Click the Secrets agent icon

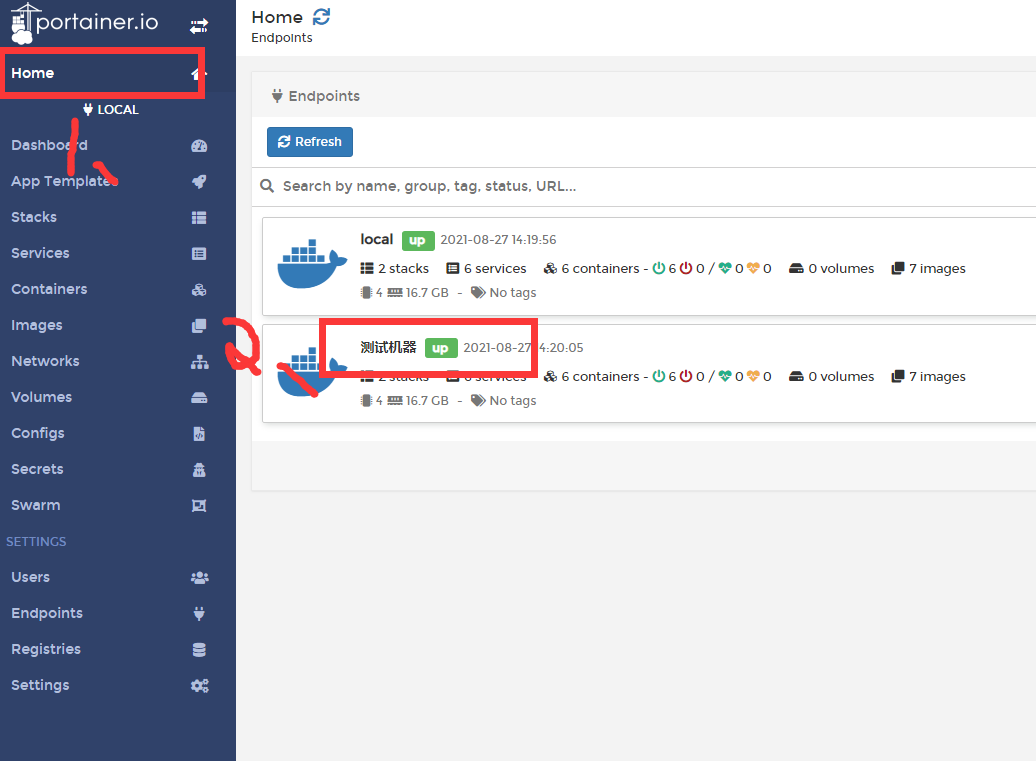coord(199,470)
